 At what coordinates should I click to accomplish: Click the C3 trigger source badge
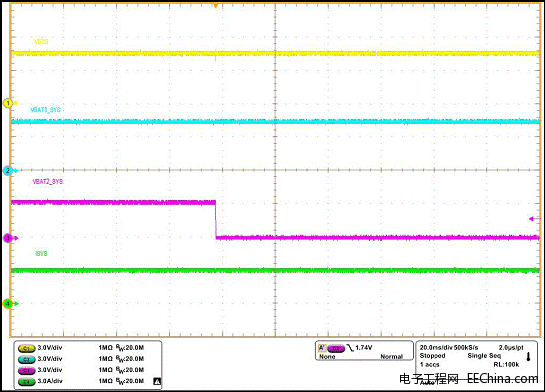[336, 348]
